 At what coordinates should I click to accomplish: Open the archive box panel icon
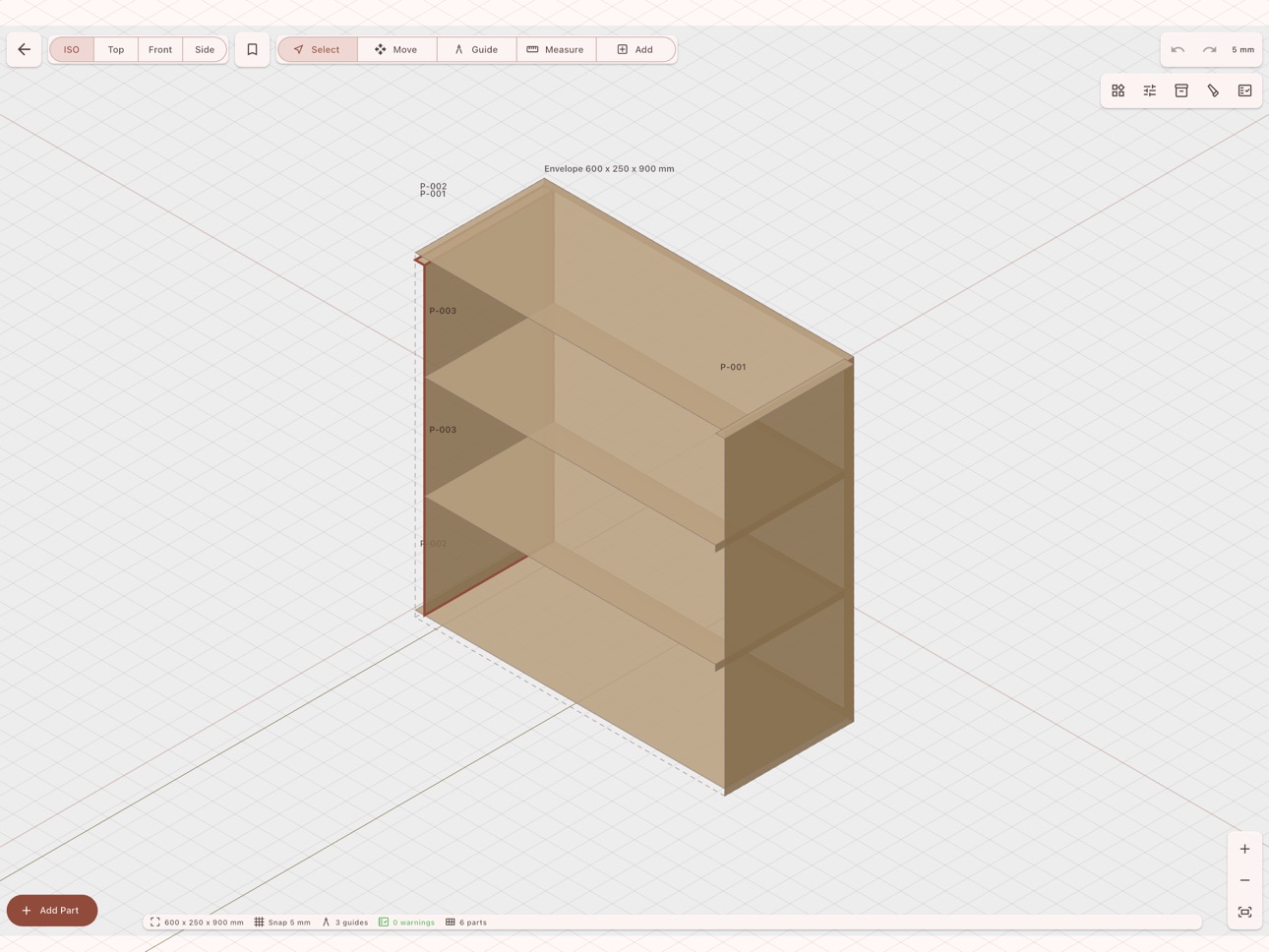(1181, 90)
